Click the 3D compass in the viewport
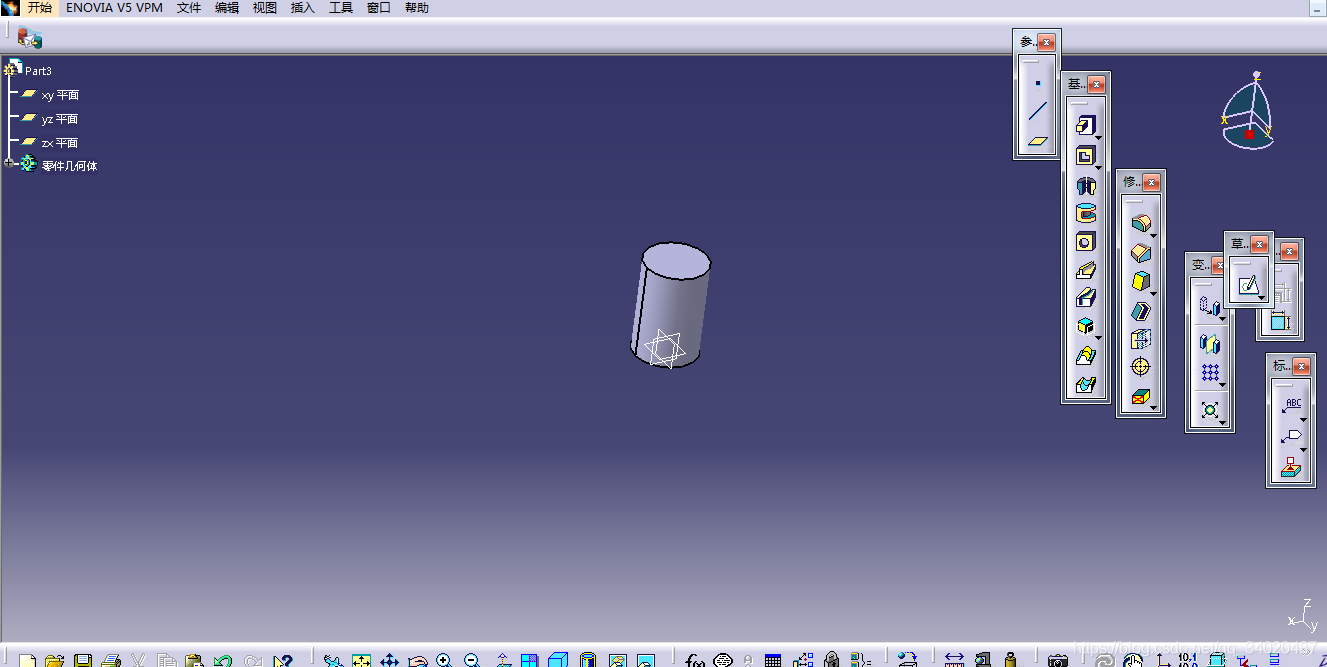This screenshot has width=1327, height=667. coord(1248,112)
